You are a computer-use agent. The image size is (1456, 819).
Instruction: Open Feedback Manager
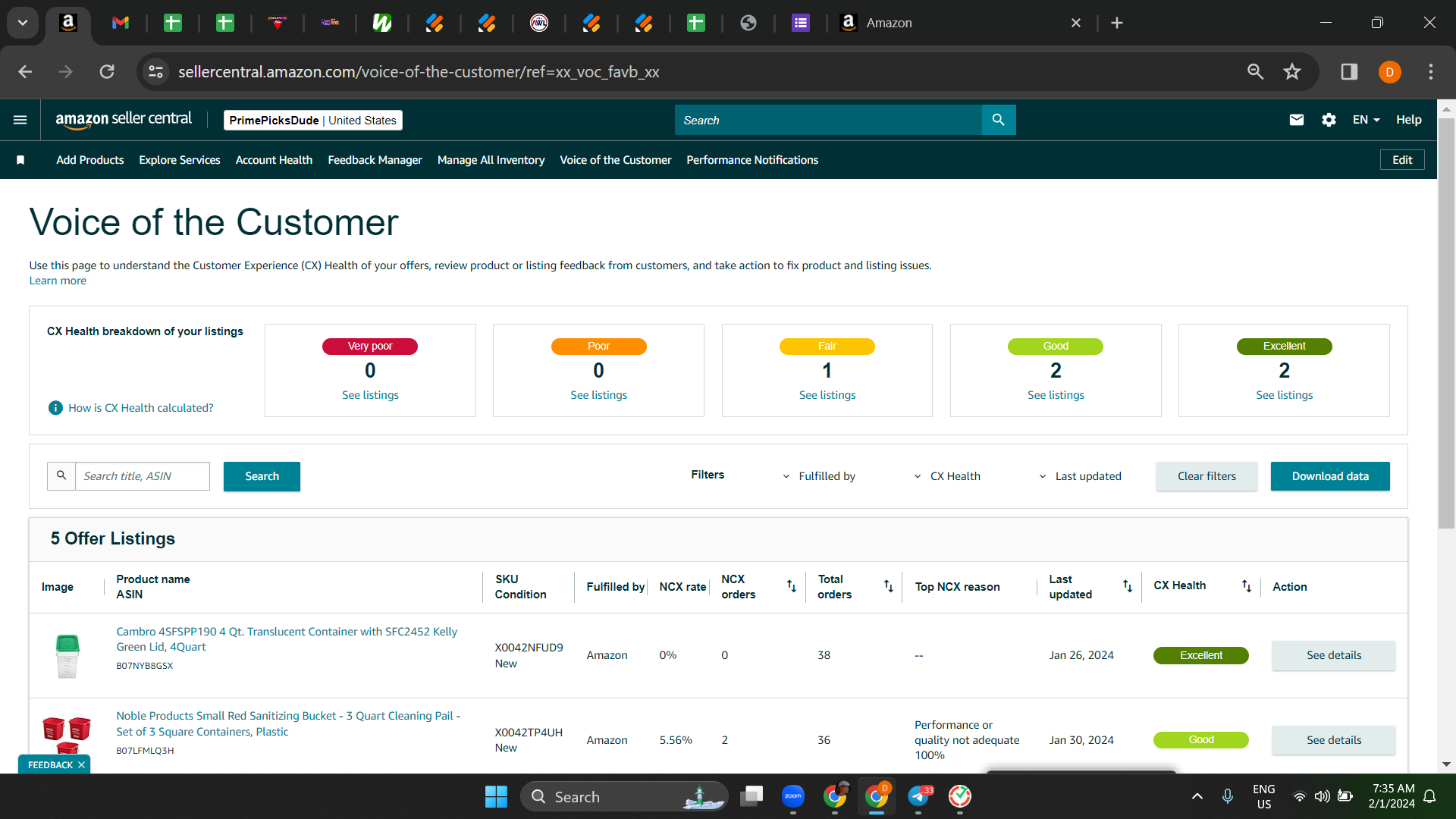point(375,160)
